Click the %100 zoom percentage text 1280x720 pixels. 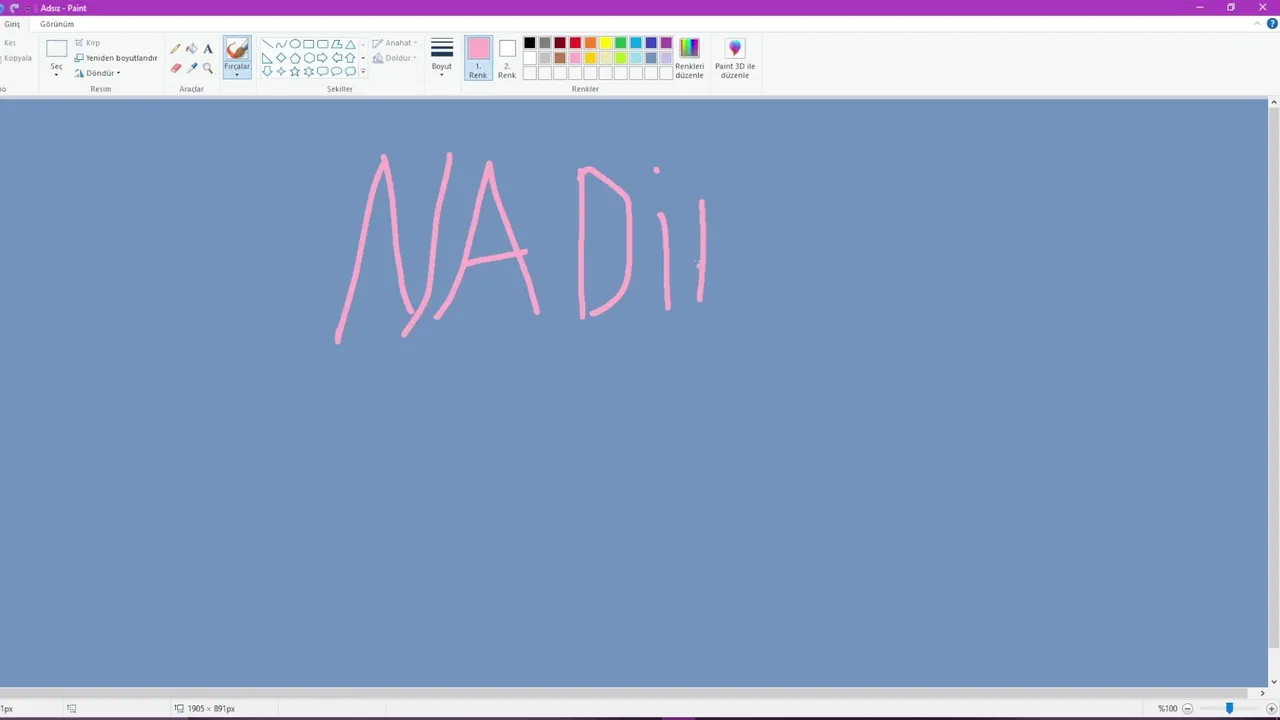1167,708
